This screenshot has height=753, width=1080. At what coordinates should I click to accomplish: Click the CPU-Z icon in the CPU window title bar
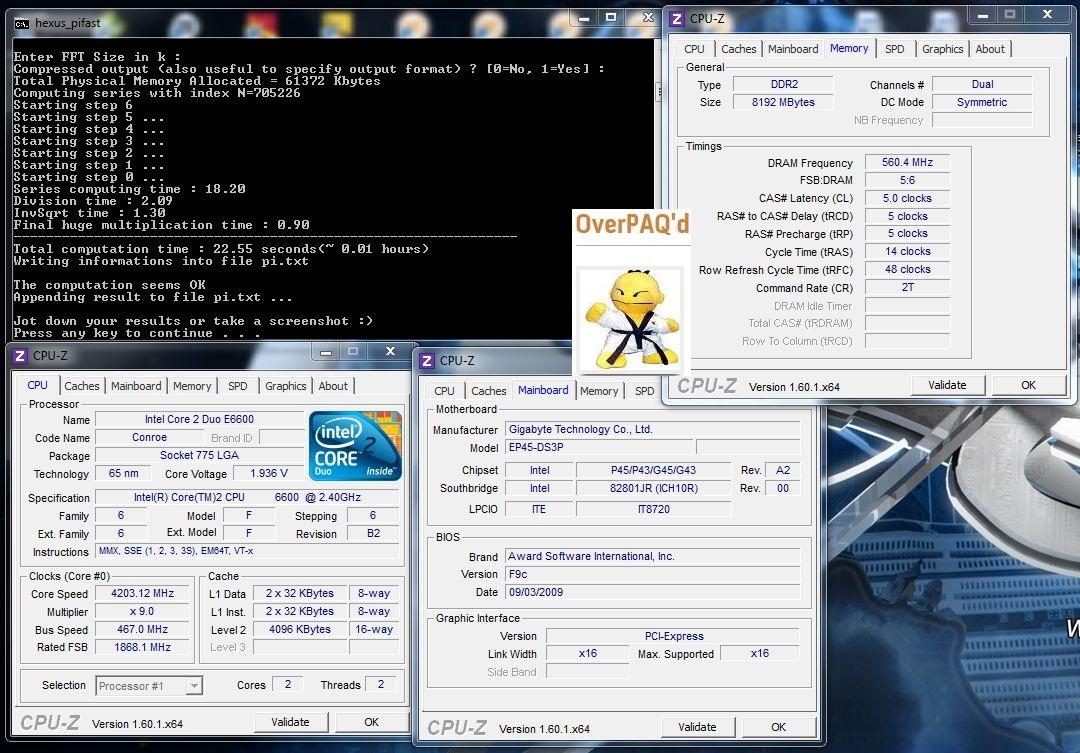[20, 355]
